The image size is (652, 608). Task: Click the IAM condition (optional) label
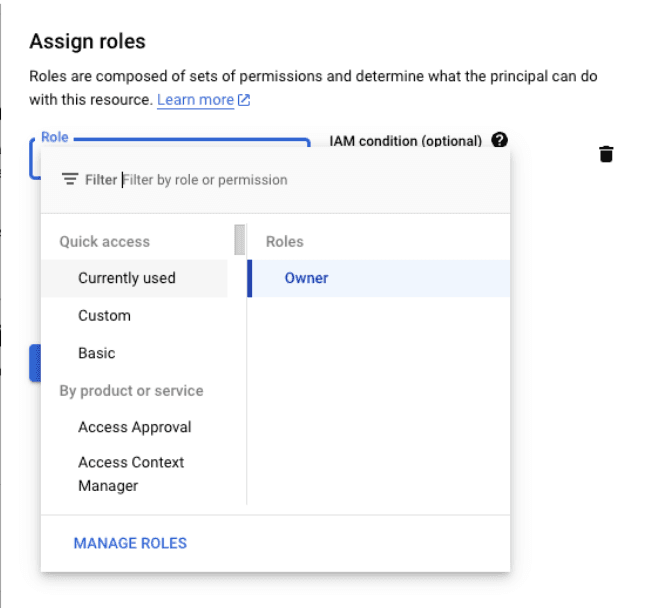405,141
